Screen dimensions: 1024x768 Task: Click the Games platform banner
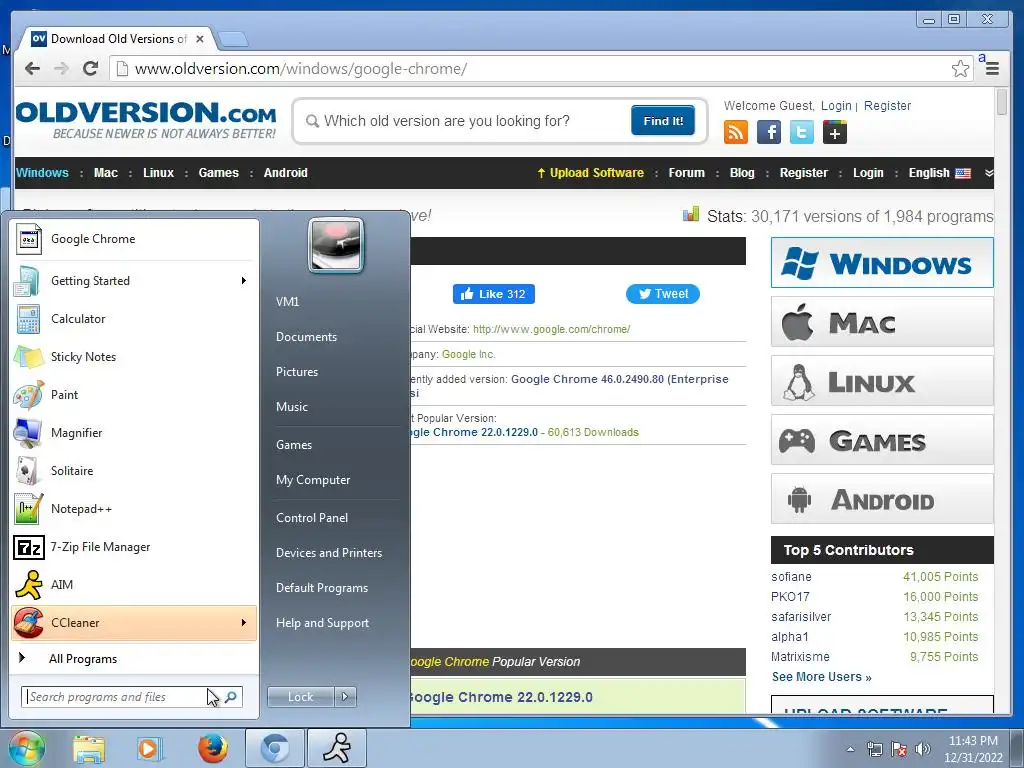(x=882, y=440)
